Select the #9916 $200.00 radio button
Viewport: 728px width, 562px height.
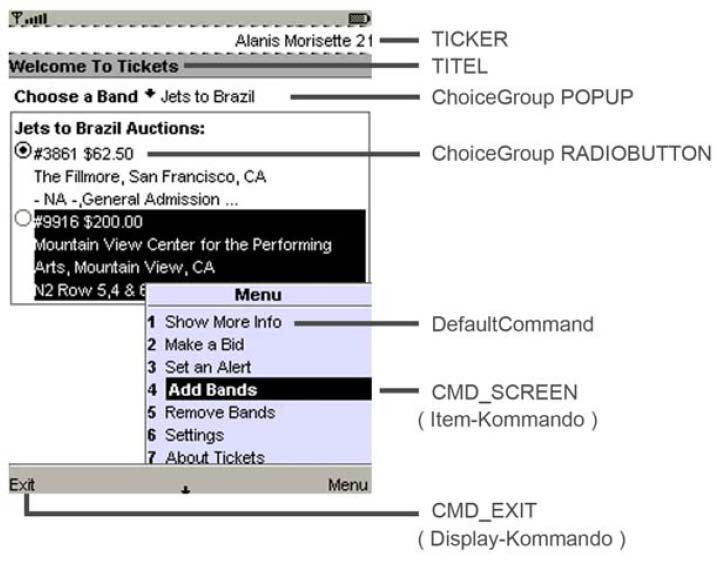click(22, 218)
